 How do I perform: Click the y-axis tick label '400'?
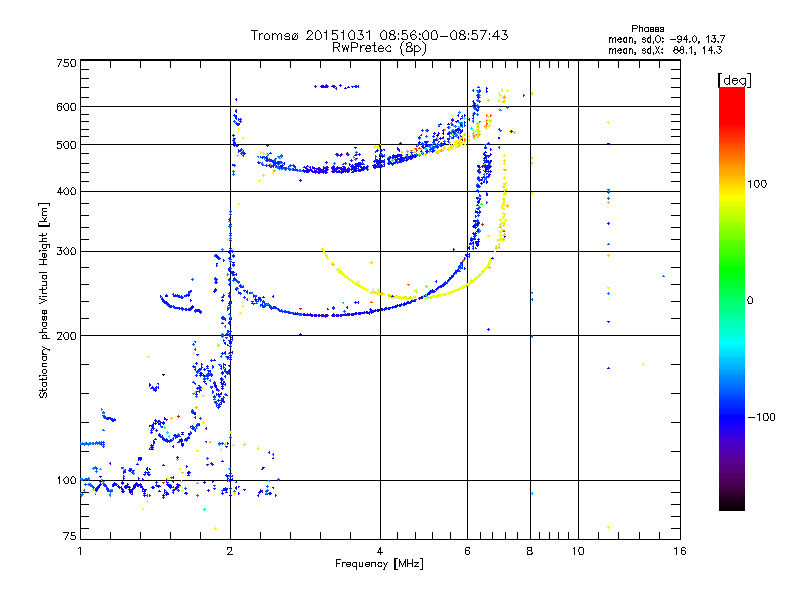[66, 192]
